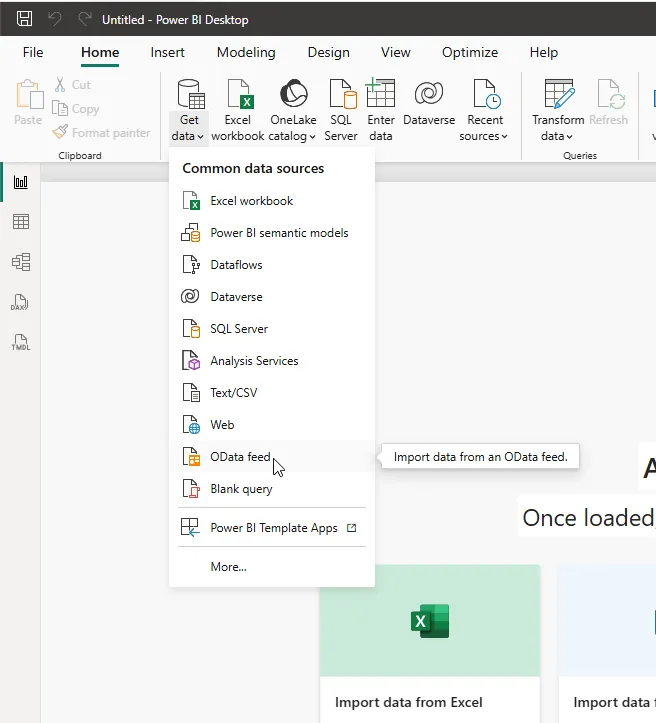Switch to Model view in sidebar

(21, 262)
